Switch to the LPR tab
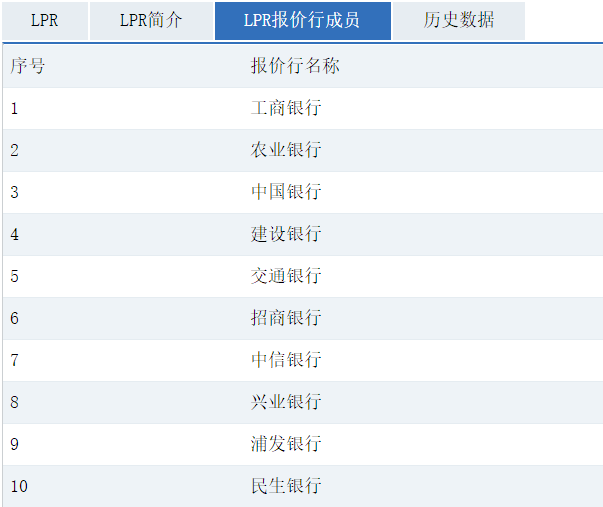This screenshot has width=603, height=507. click(45, 21)
